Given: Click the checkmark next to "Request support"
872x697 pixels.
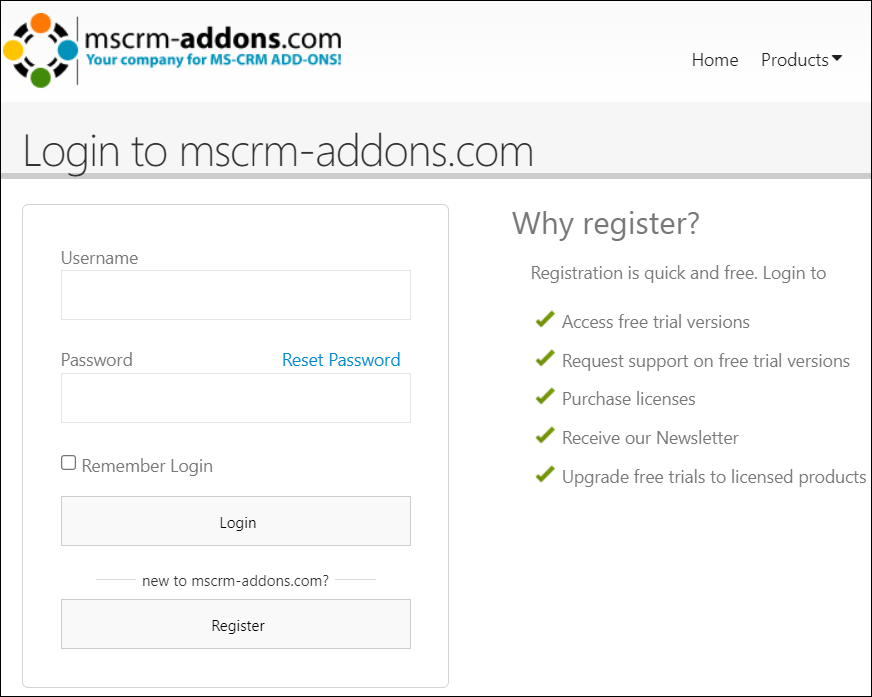Looking at the screenshot, I should (x=545, y=359).
